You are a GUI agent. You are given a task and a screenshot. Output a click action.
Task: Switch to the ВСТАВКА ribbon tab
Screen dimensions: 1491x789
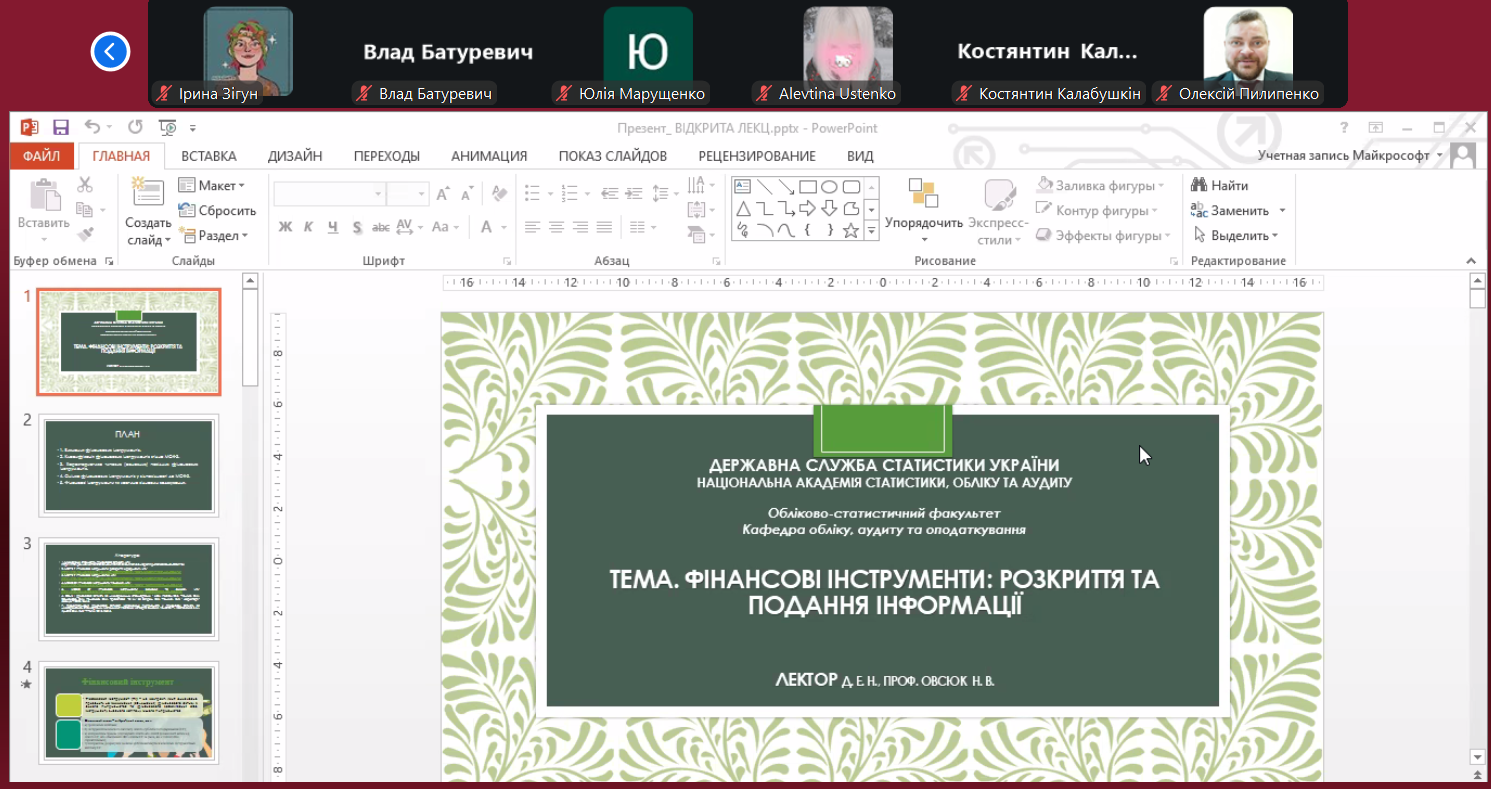[208, 156]
